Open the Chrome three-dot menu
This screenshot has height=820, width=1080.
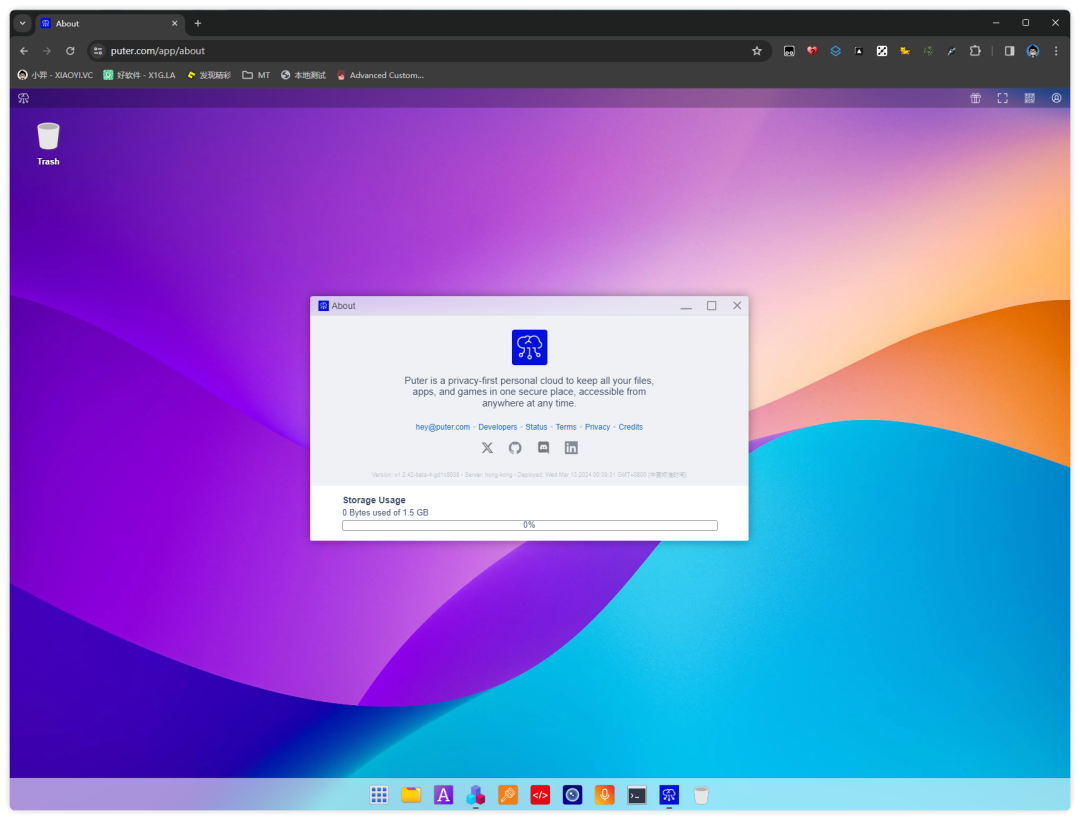[1057, 50]
